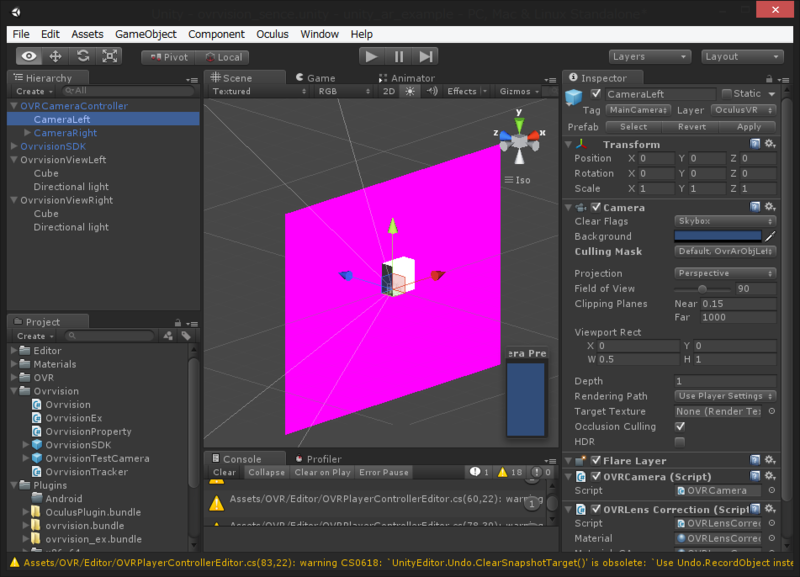Image resolution: width=800 pixels, height=577 pixels.
Task: Uncheck Occlusion Culling
Action: (x=680, y=426)
